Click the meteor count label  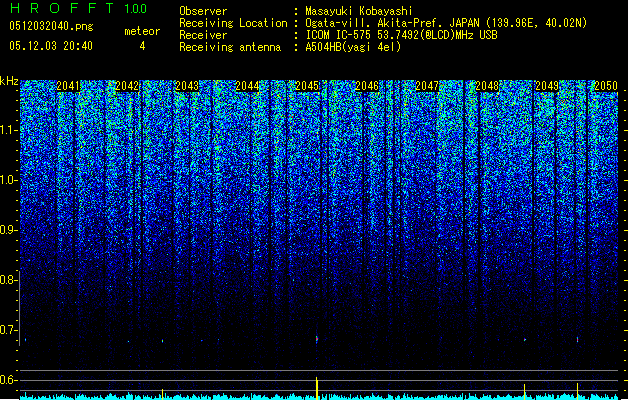[142, 31]
